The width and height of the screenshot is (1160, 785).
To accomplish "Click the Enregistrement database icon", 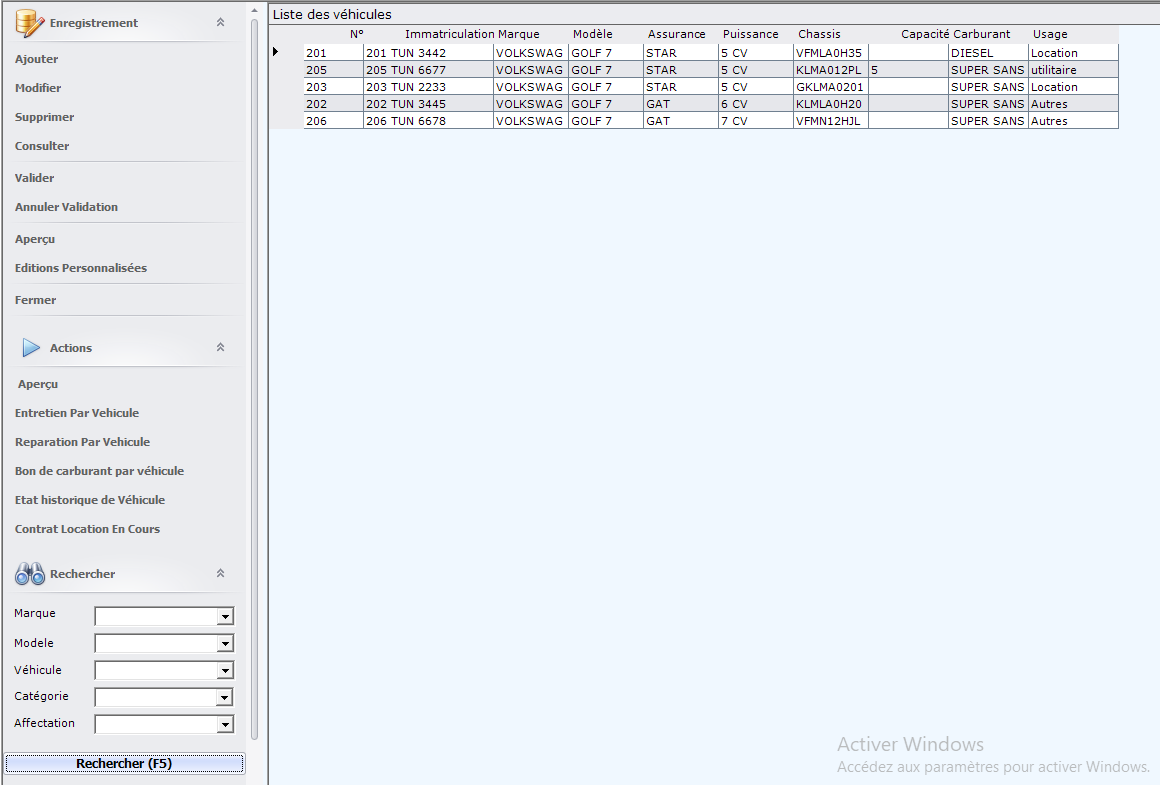I will (30, 23).
